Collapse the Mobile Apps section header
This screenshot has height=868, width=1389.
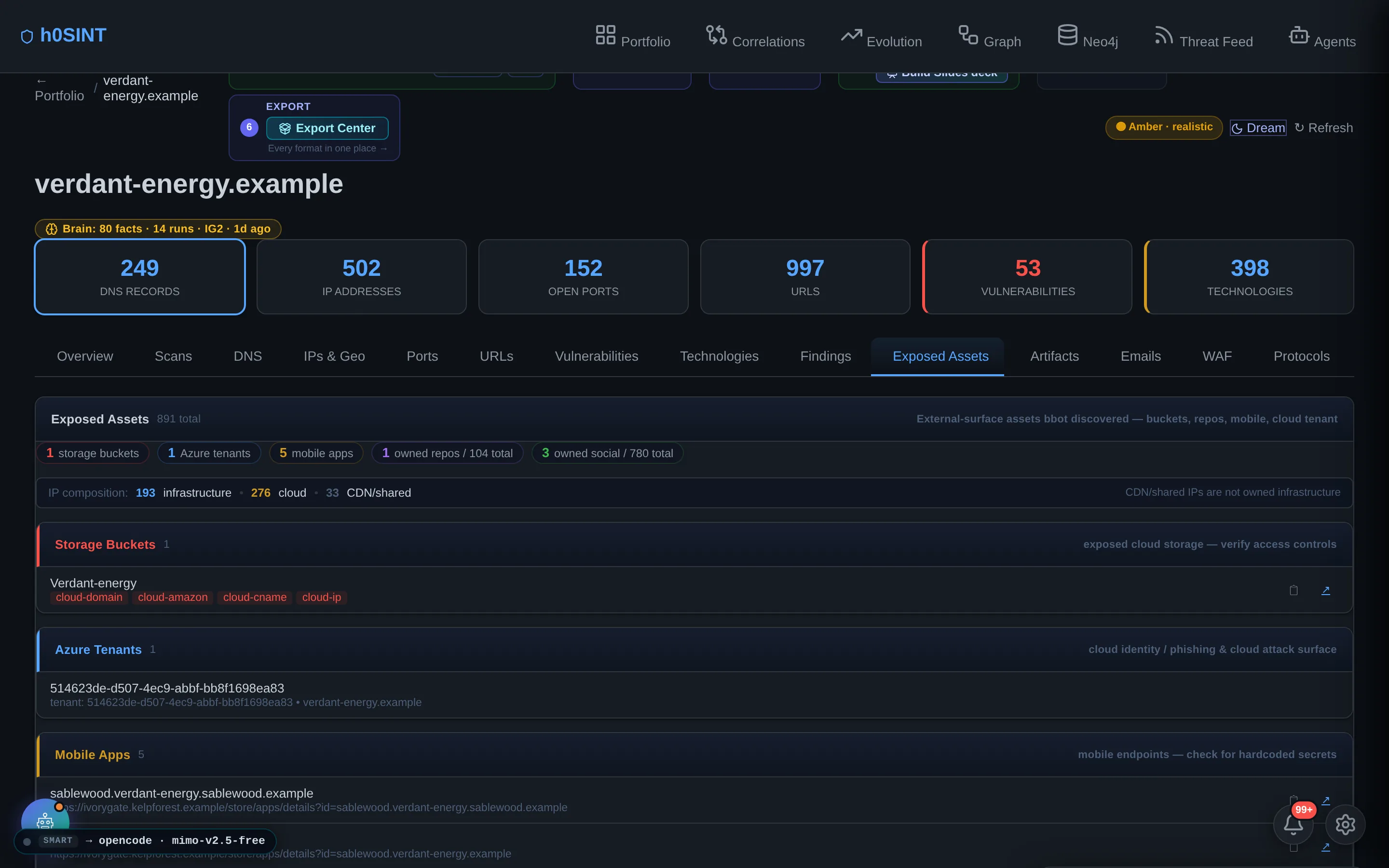pyautogui.click(x=694, y=754)
